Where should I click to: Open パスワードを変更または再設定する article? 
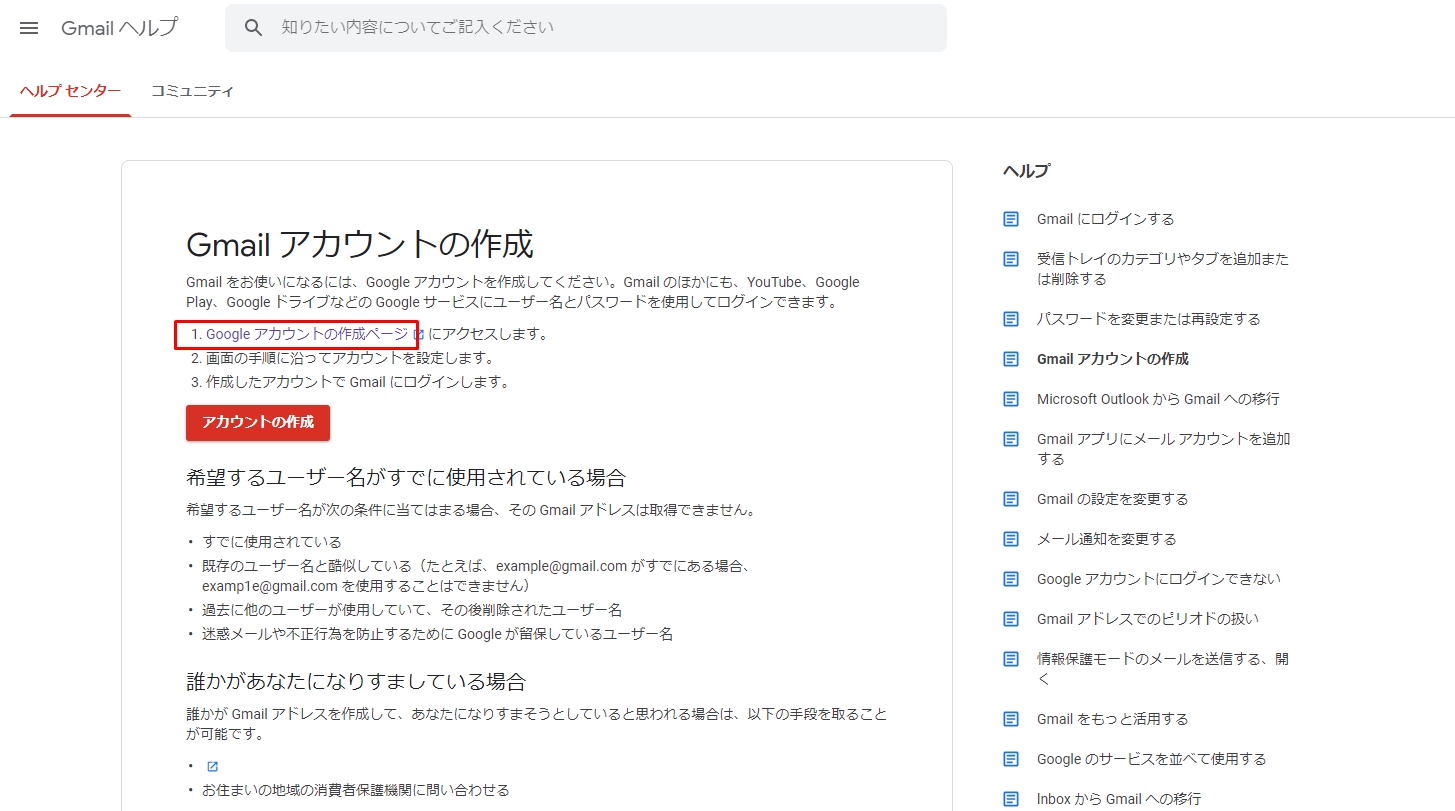pyautogui.click(x=1148, y=319)
